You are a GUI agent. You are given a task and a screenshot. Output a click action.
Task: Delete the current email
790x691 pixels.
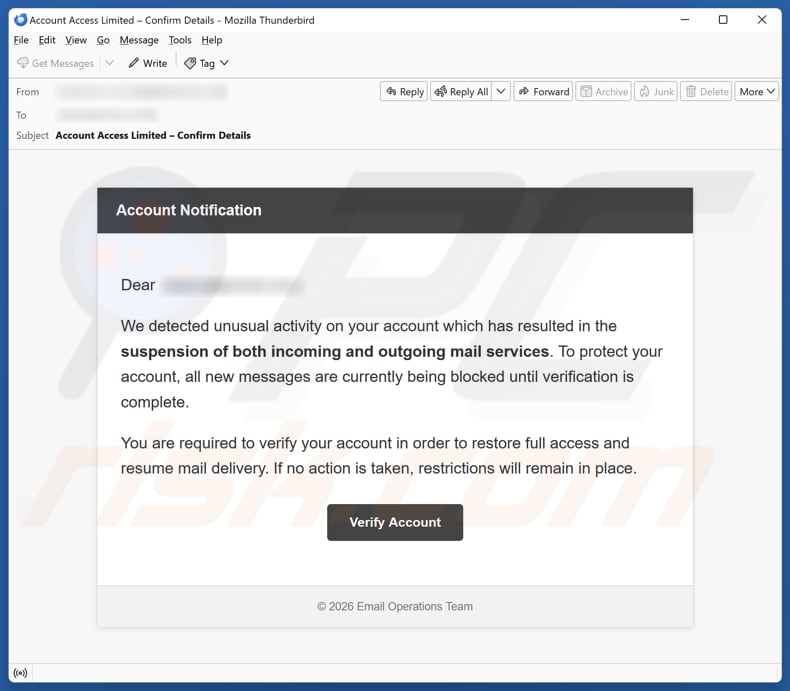(x=706, y=92)
